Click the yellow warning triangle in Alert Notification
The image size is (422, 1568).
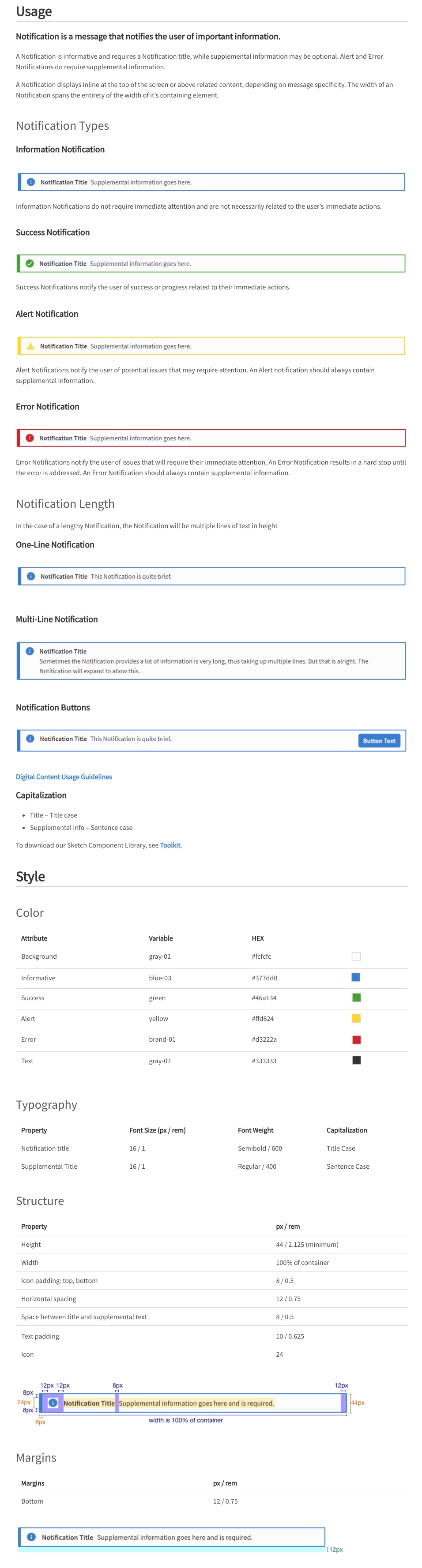click(30, 346)
